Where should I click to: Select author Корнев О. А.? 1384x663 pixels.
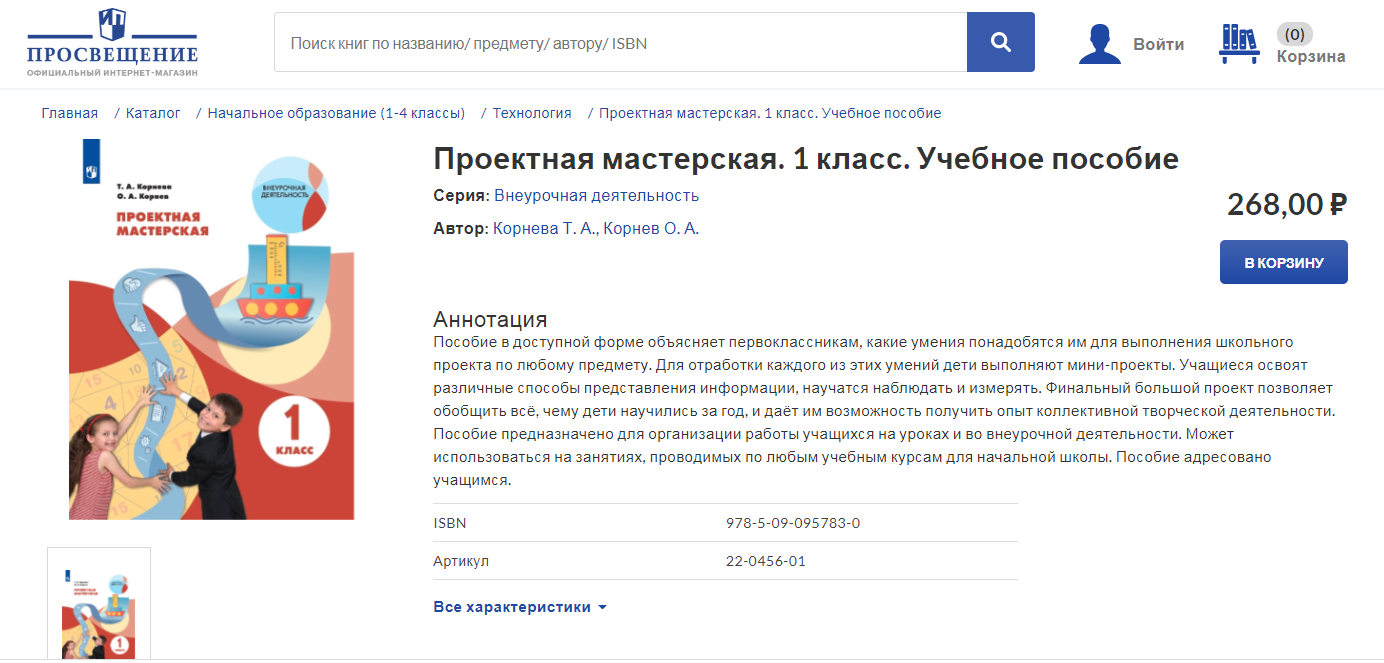tap(651, 228)
